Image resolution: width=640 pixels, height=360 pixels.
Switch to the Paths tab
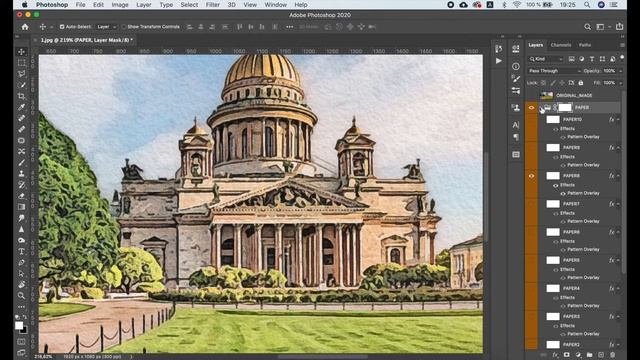pos(585,45)
